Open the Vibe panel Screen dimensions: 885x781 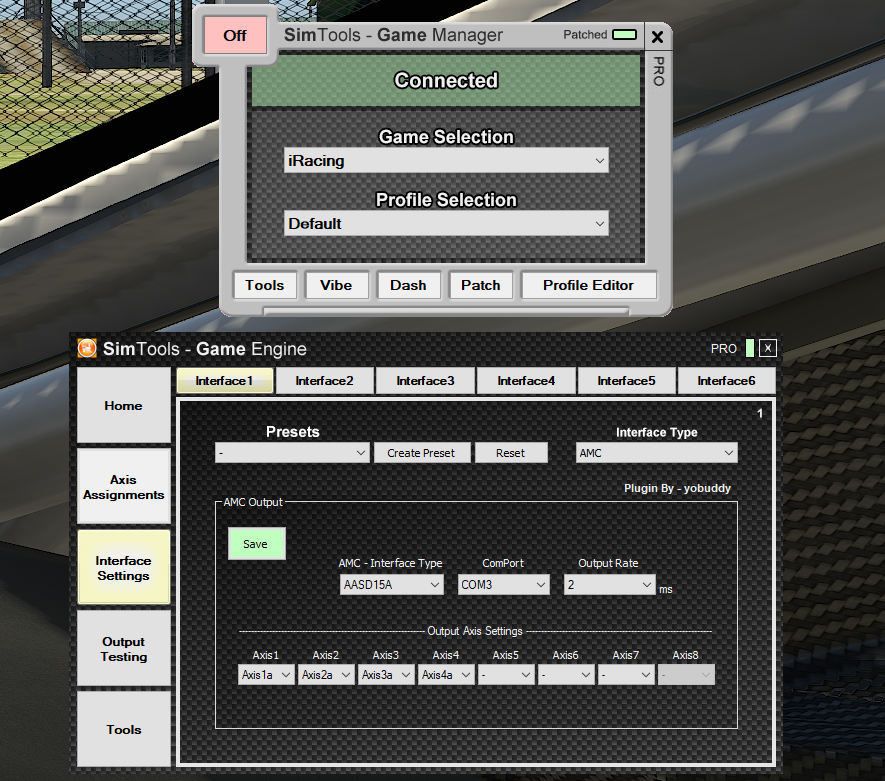(336, 285)
